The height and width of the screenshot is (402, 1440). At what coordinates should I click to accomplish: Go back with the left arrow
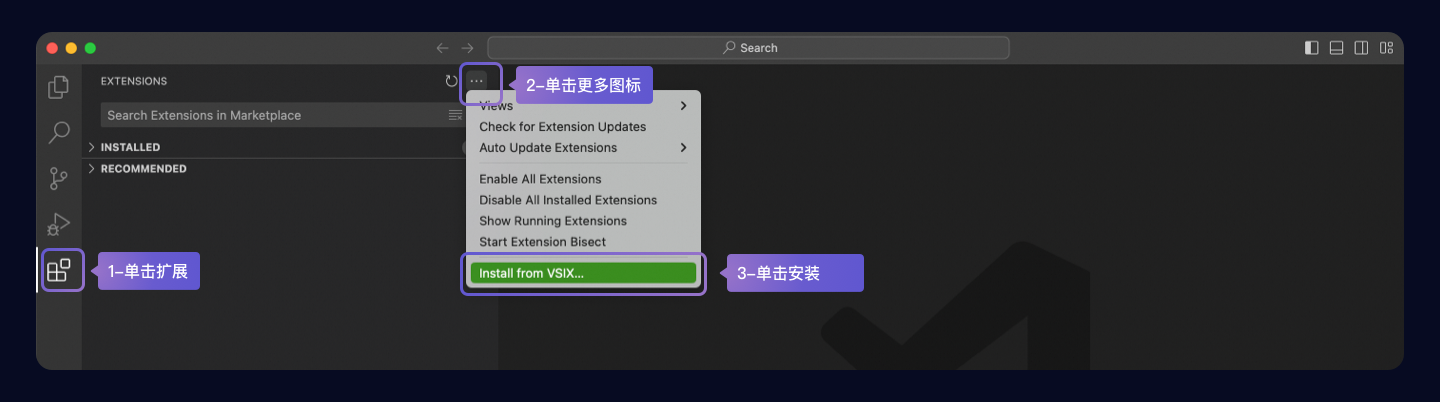[x=442, y=48]
